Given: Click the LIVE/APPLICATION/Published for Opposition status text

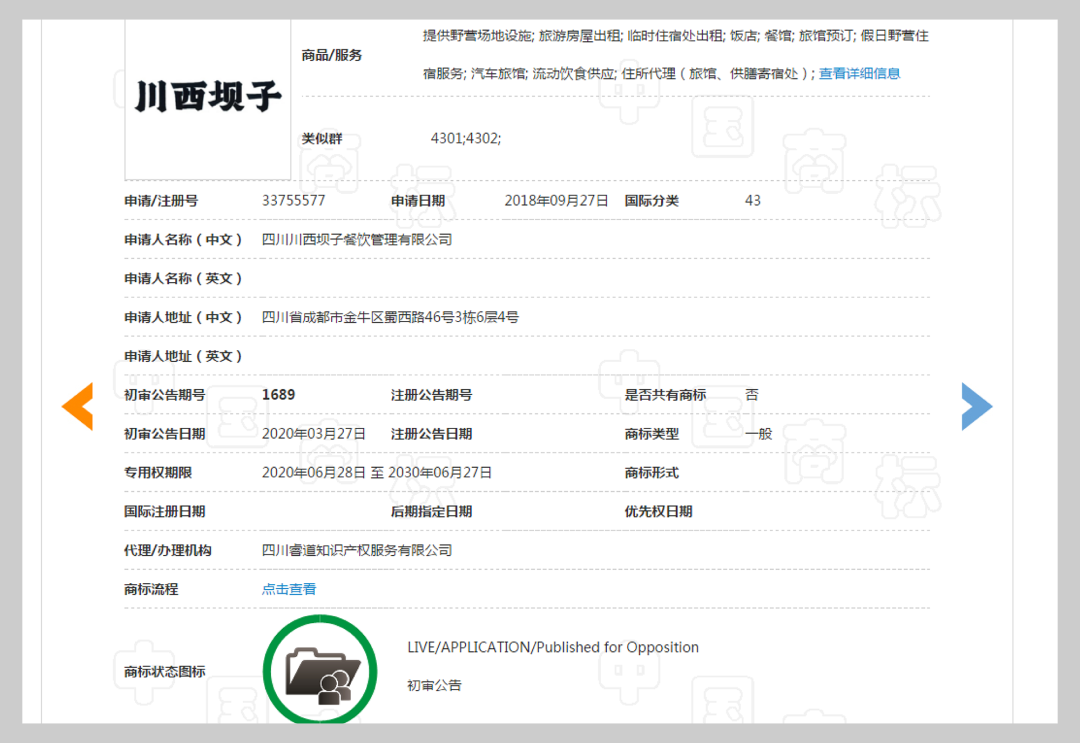Looking at the screenshot, I should 552,647.
